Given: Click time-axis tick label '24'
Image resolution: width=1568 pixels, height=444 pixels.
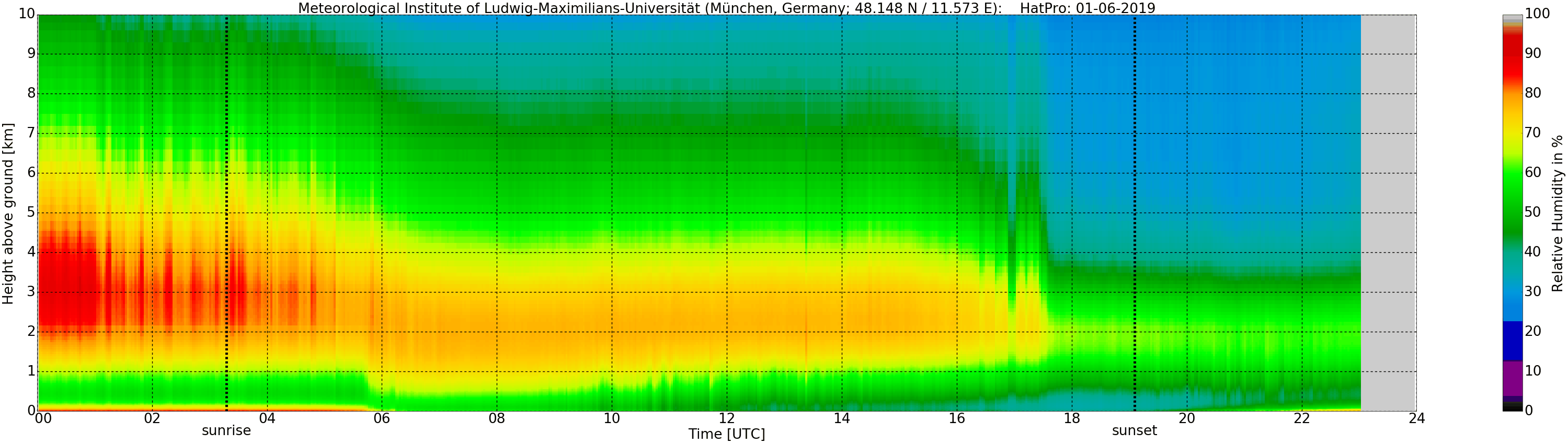Looking at the screenshot, I should pyautogui.click(x=1416, y=418).
